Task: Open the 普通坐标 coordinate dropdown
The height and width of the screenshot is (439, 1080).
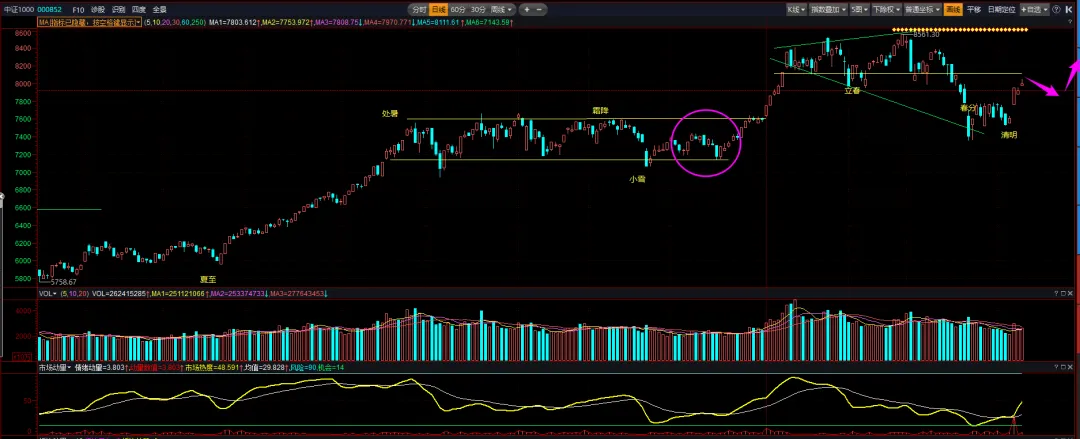Action: (922, 10)
